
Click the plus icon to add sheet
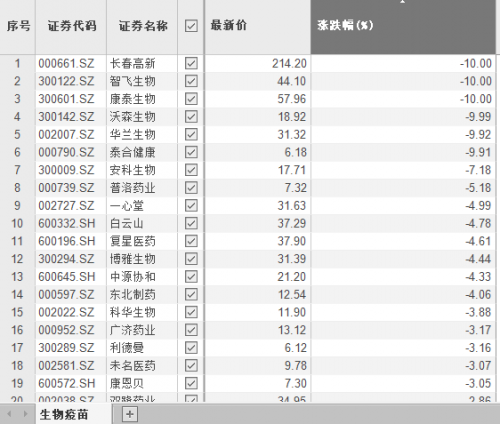130,414
